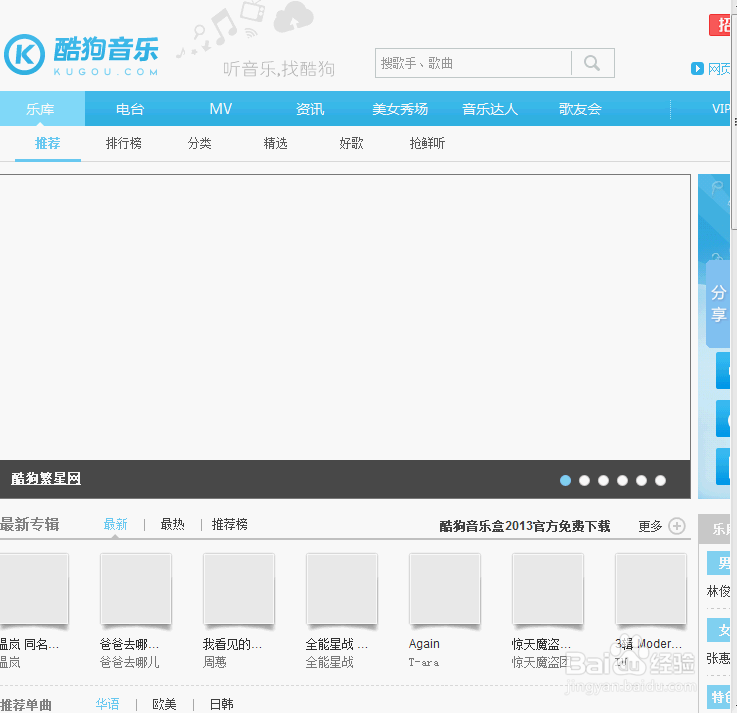The width and height of the screenshot is (737, 713).
Task: Select the first banner slide dot
Action: pos(565,480)
